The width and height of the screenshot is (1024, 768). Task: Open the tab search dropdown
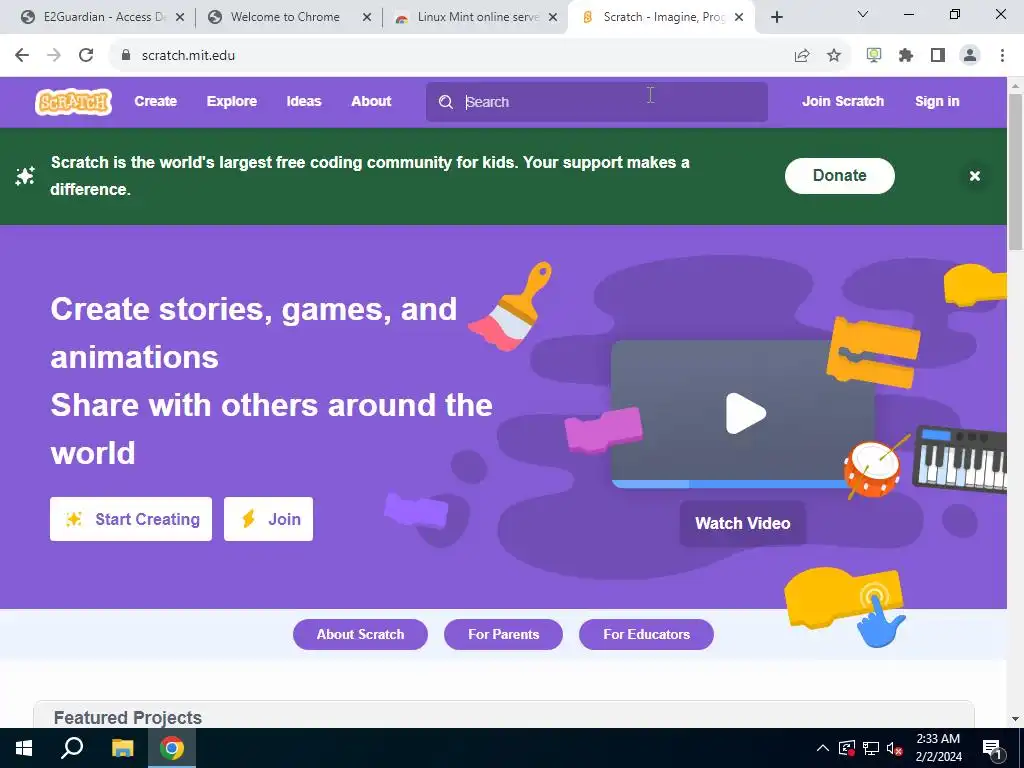(863, 14)
